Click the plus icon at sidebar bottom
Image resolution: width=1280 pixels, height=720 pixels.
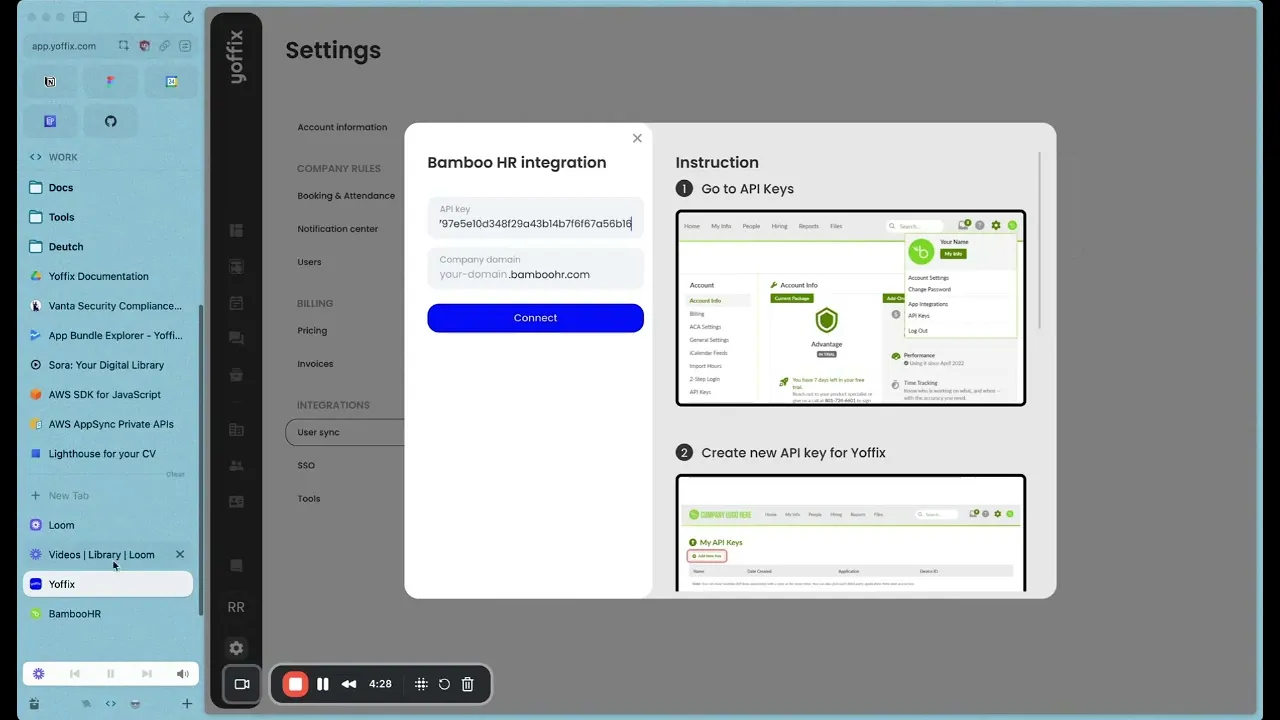(187, 704)
